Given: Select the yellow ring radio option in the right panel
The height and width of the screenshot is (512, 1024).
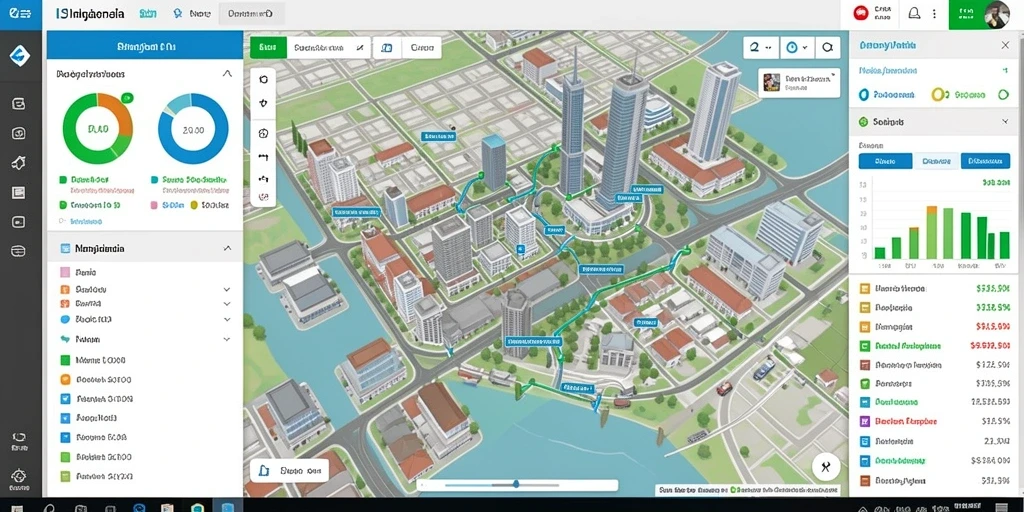Looking at the screenshot, I should click(939, 95).
